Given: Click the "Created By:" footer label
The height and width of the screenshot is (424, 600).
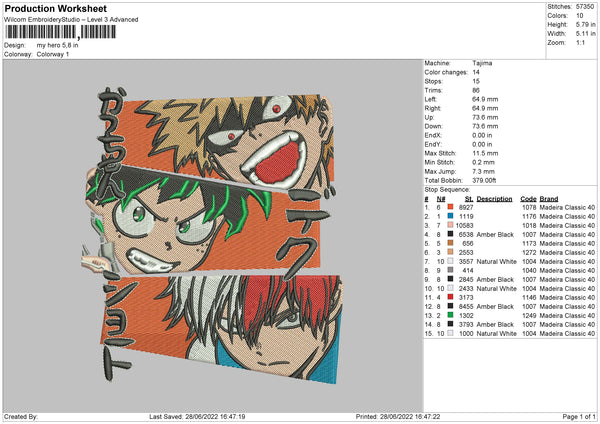Looking at the screenshot, I should tap(21, 416).
